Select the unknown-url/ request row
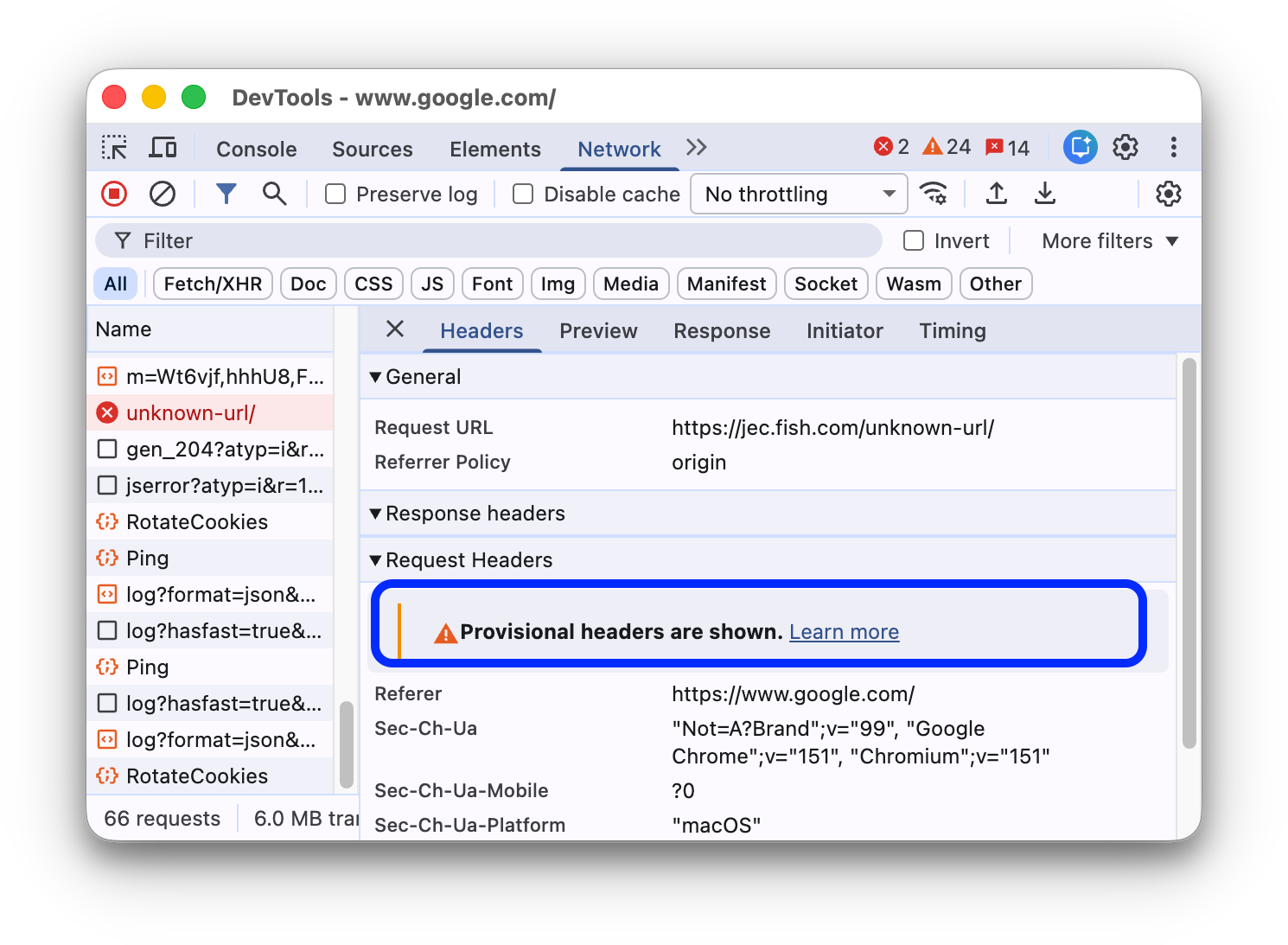 coord(210,413)
